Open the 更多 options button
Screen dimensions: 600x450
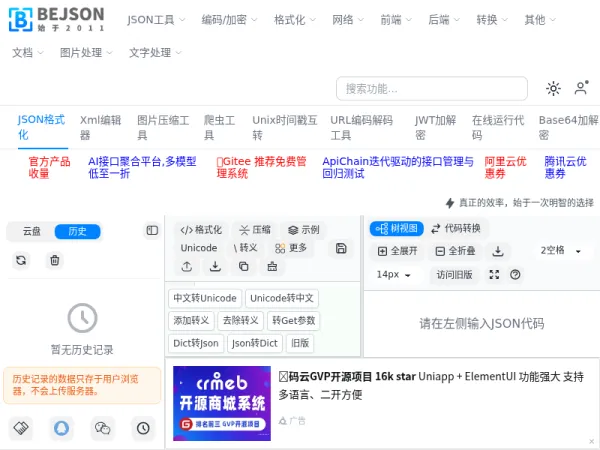[x=291, y=248]
